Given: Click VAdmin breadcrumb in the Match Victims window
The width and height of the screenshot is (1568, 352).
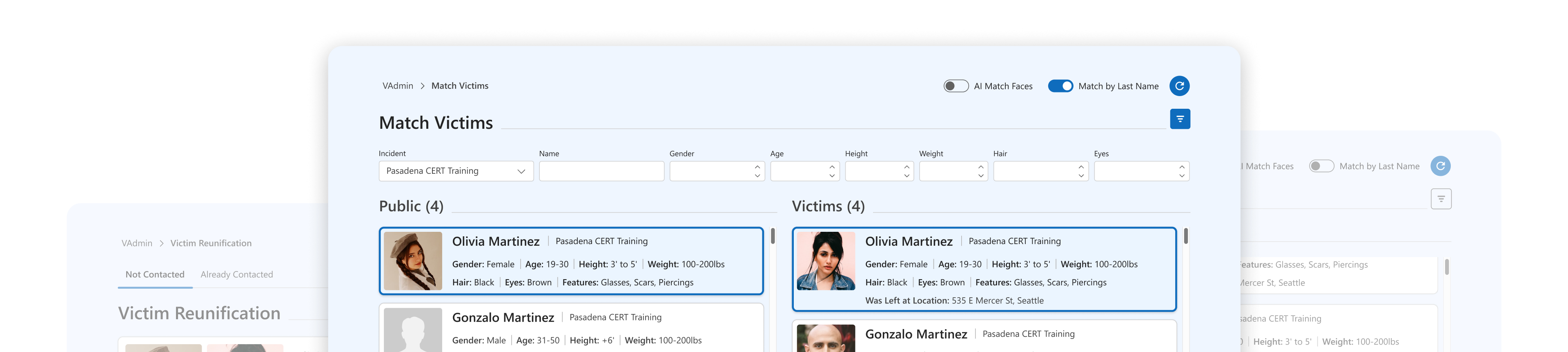Looking at the screenshot, I should [x=397, y=86].
